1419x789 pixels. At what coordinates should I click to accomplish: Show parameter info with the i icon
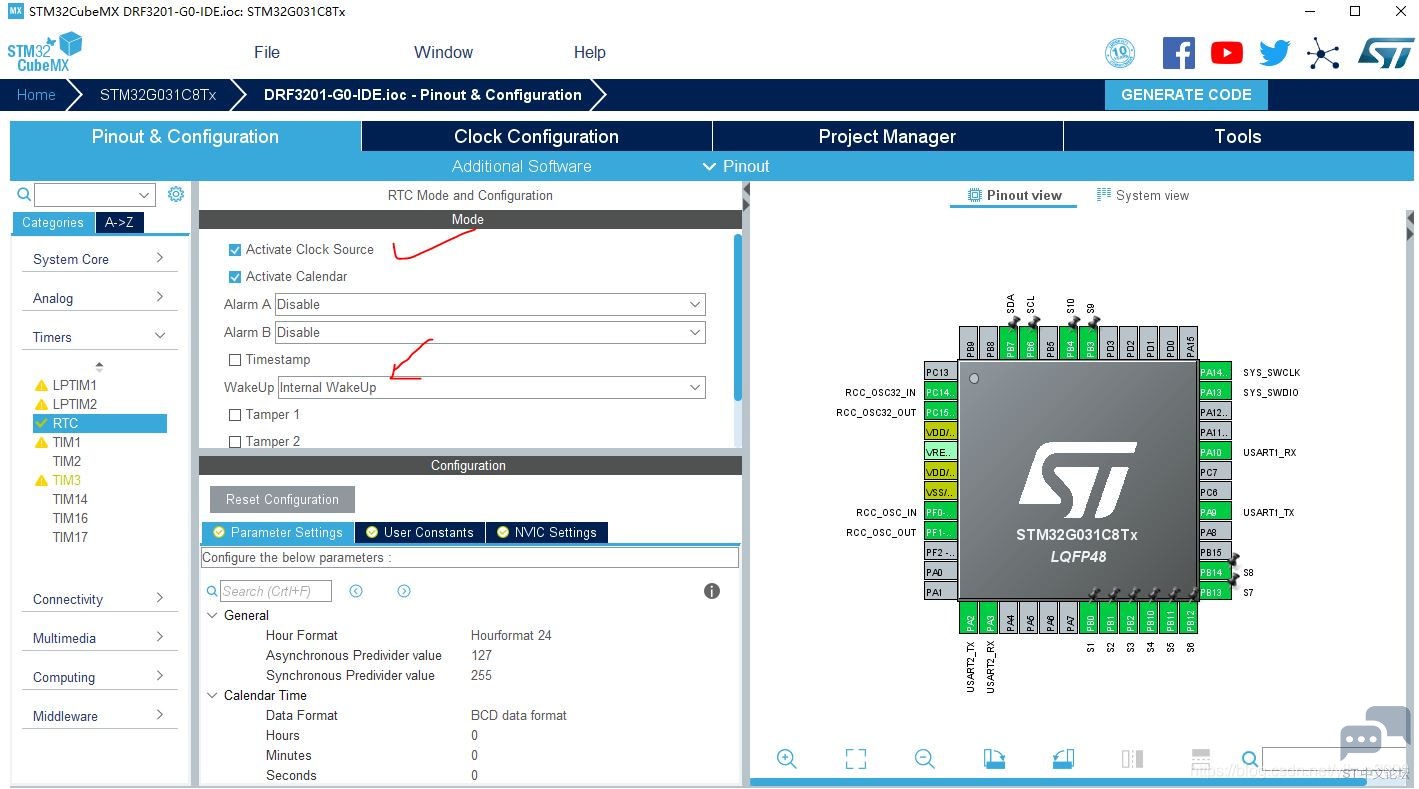[712, 591]
